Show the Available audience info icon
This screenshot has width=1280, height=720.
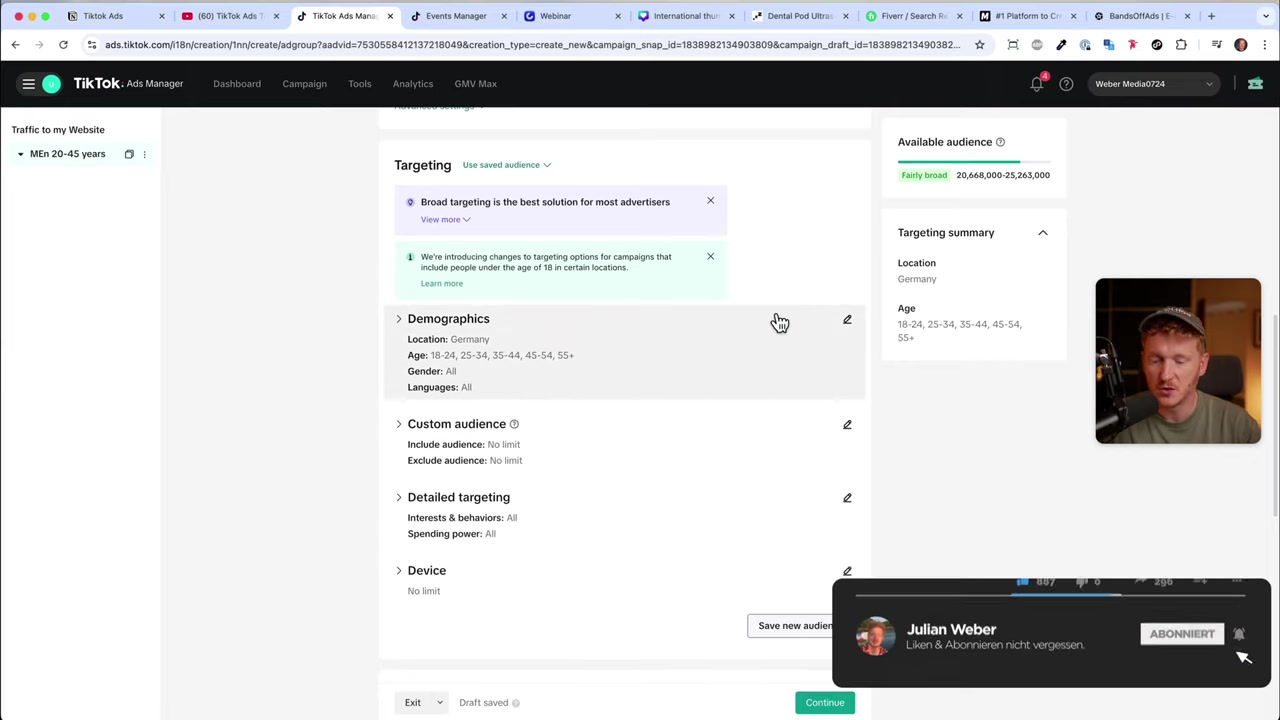pyautogui.click(x=1000, y=142)
